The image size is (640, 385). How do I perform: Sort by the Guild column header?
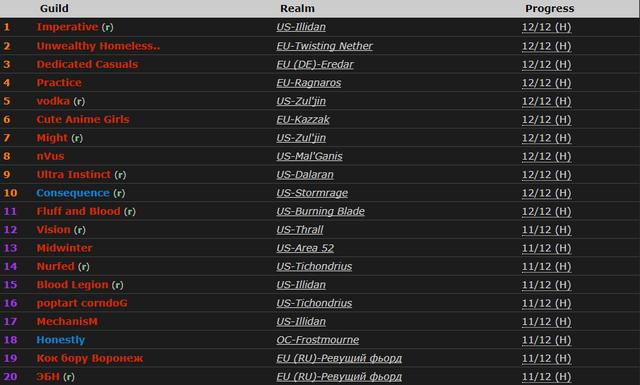coord(54,9)
